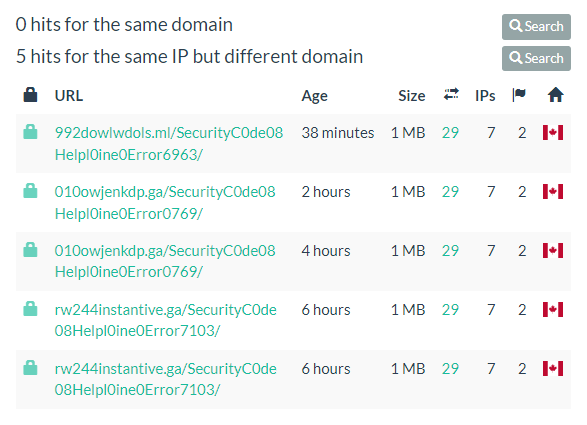Click the flag icon column header
This screenshot has height=425, width=587.
click(519, 95)
